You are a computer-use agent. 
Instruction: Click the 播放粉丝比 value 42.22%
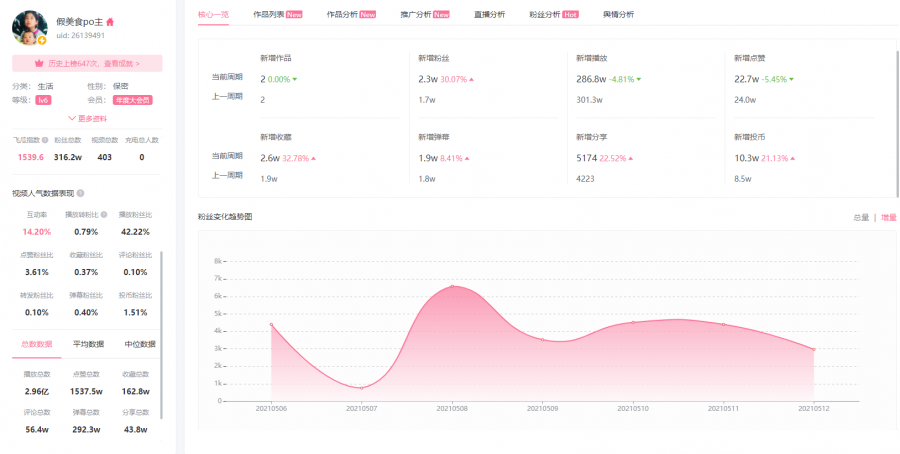135,232
